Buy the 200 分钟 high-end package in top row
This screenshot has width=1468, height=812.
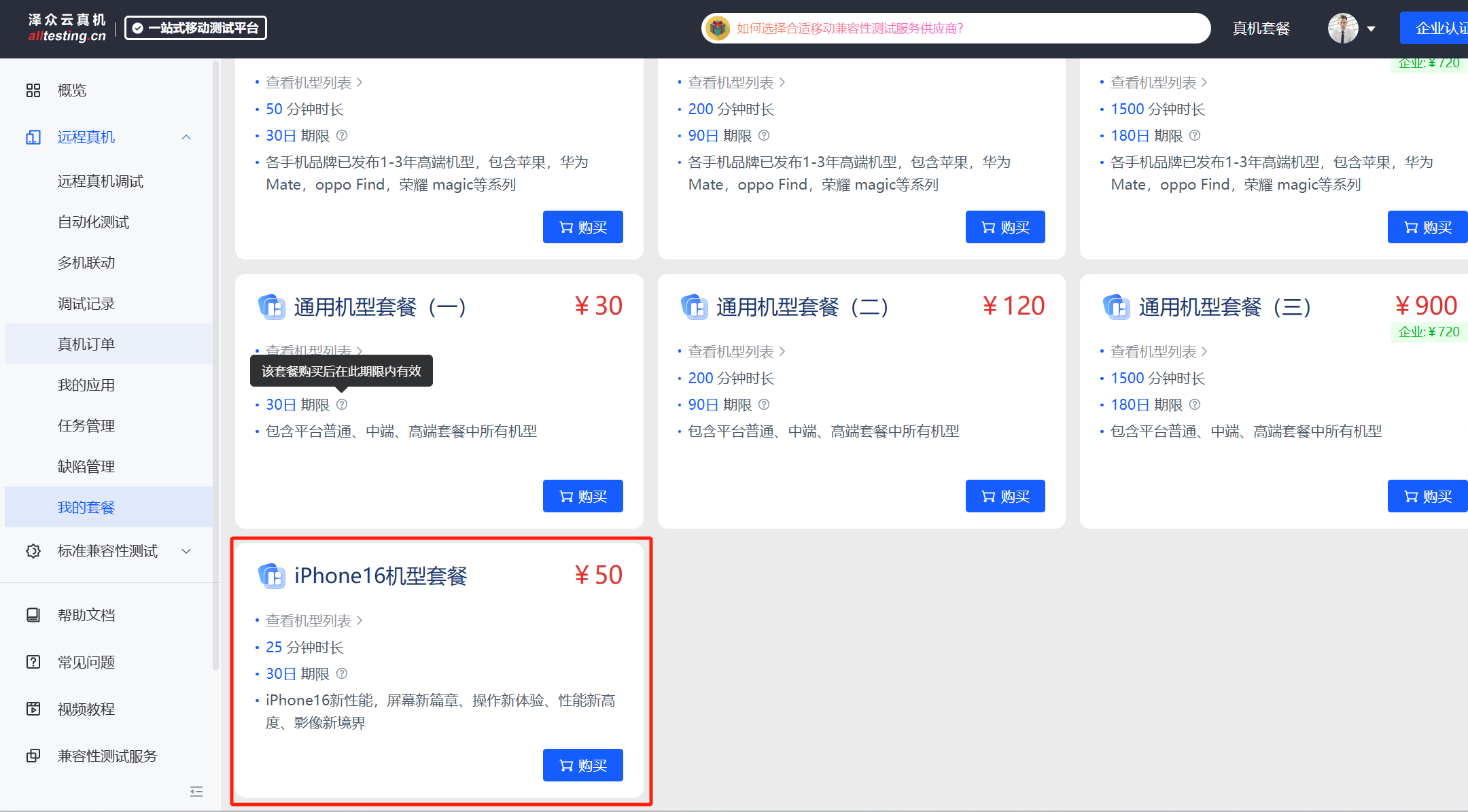click(1005, 227)
